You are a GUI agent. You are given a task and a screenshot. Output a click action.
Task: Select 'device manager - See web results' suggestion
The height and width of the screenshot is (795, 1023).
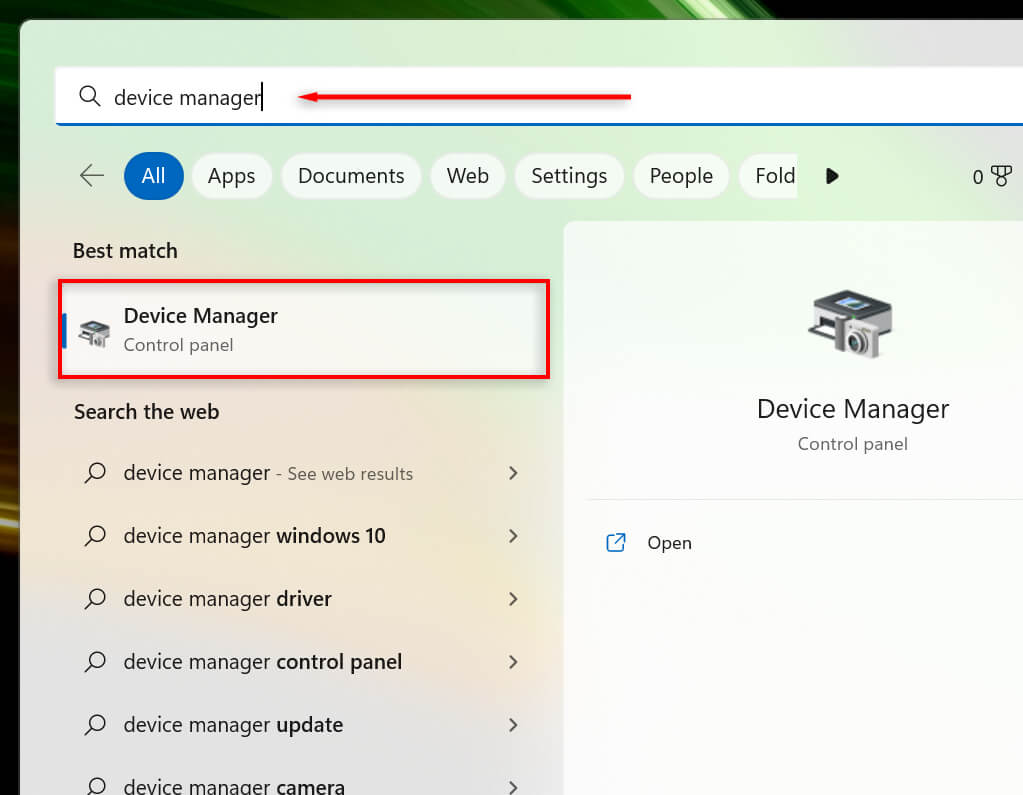pos(304,473)
